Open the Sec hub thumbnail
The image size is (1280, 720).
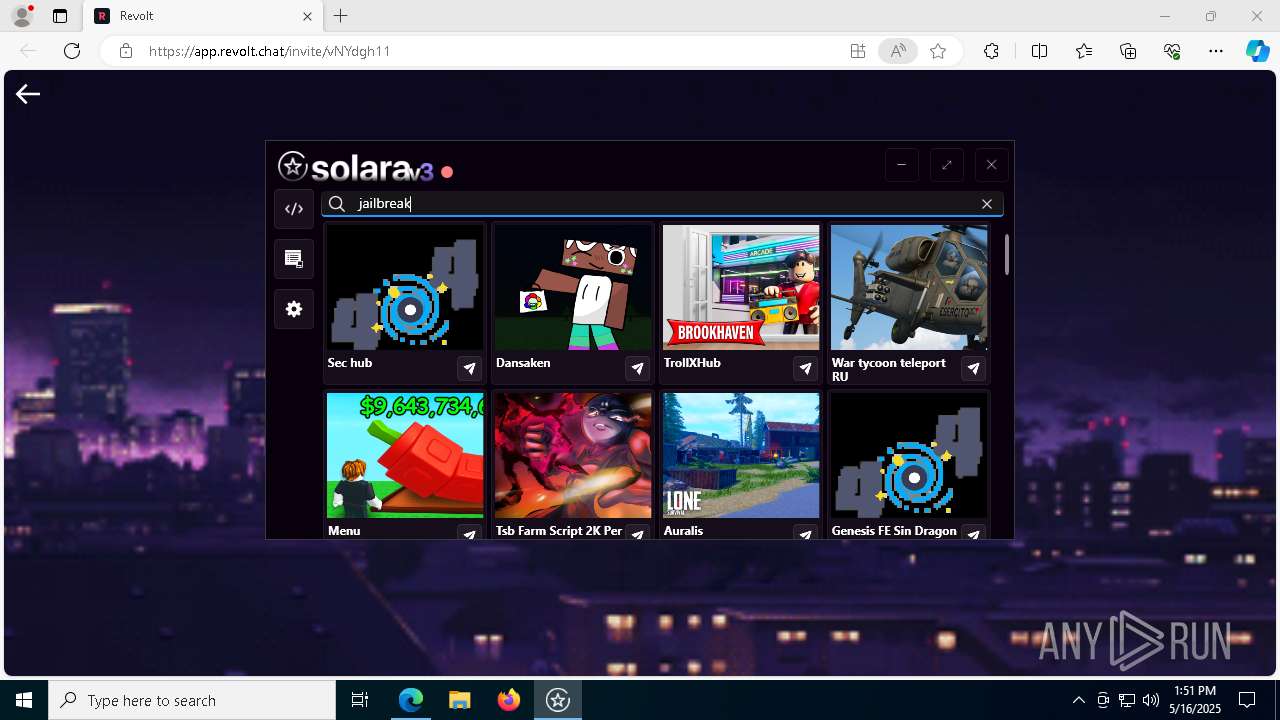(405, 287)
